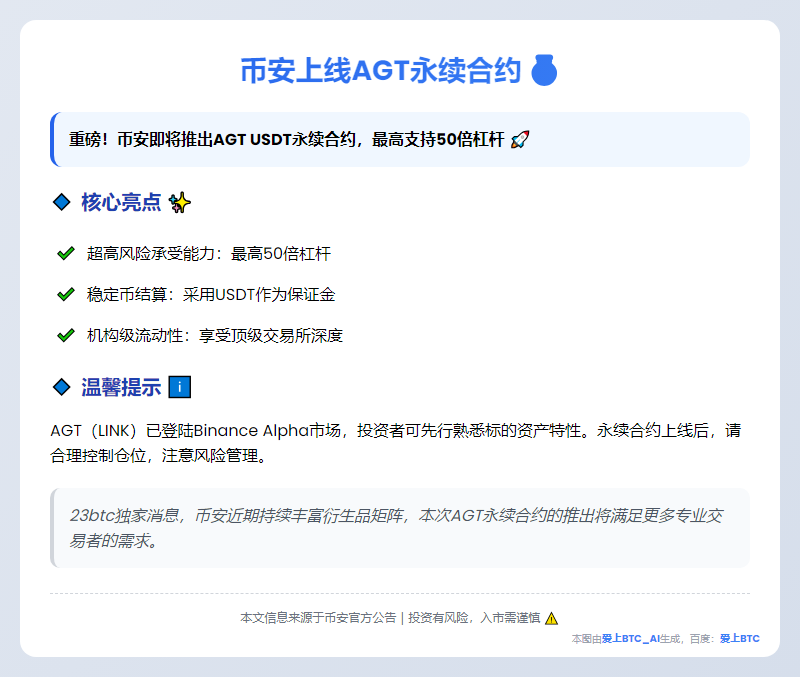Image resolution: width=800 pixels, height=677 pixels.
Task: Click the text 采用USDT作为保证金
Action: 259,294
